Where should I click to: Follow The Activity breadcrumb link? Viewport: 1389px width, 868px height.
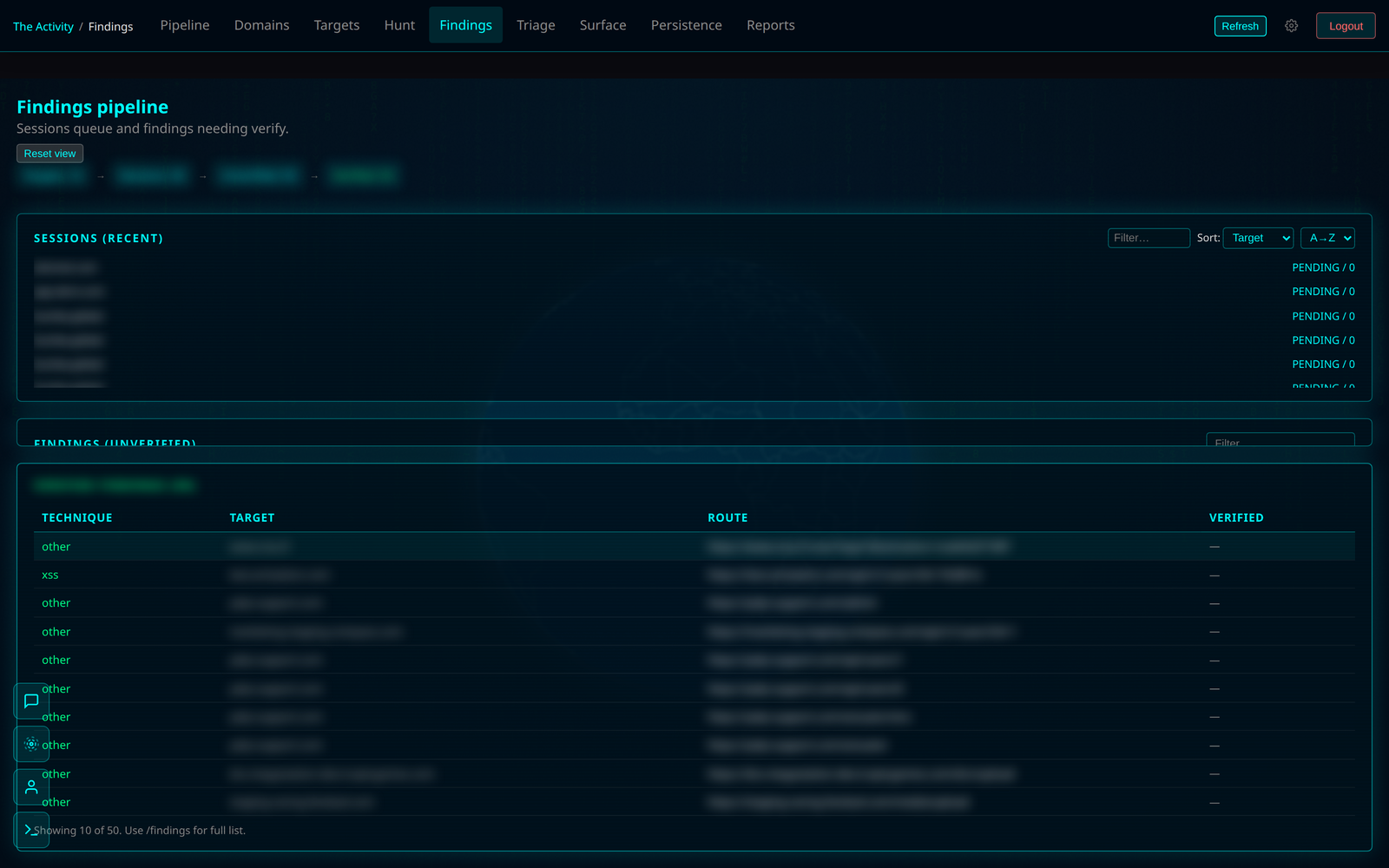coord(43,27)
